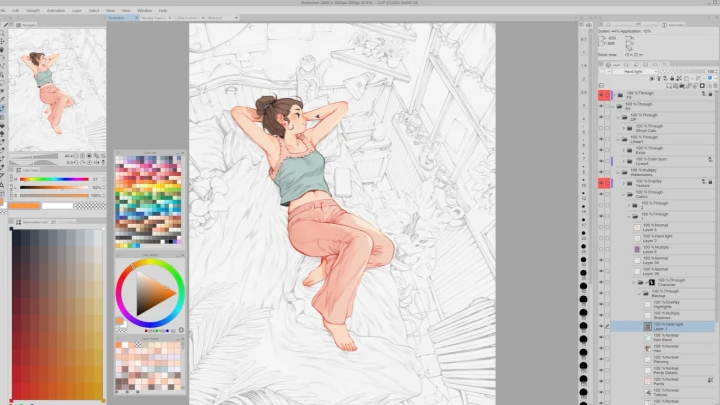
Task: Click the layer opacity value field
Action: [711, 72]
